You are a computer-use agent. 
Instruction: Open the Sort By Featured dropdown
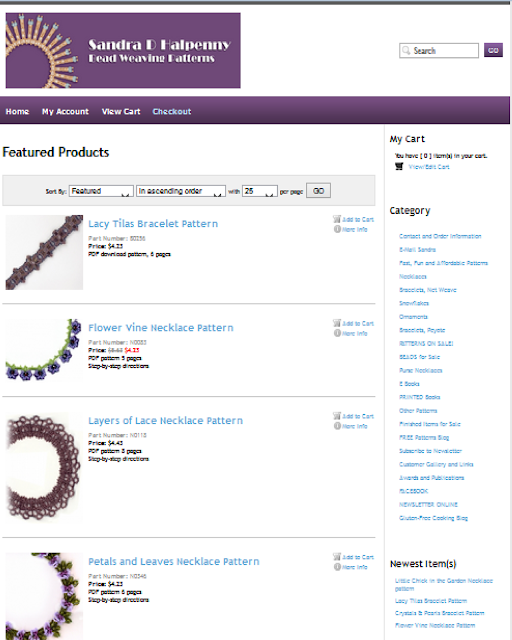[101, 191]
